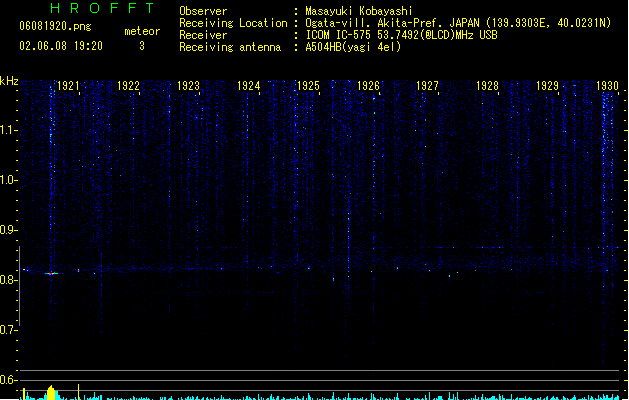Click the 1927 time marker
The height and width of the screenshot is (400, 629).
(x=428, y=86)
